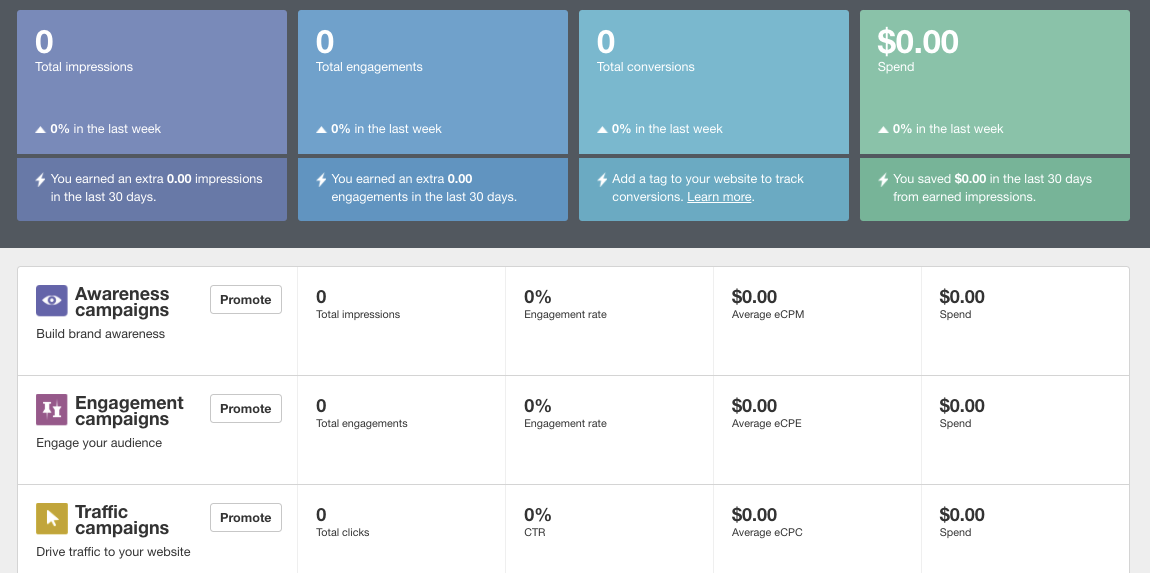Image resolution: width=1150 pixels, height=573 pixels.
Task: Click the up-arrow in Total impressions card
Action: pos(41,129)
